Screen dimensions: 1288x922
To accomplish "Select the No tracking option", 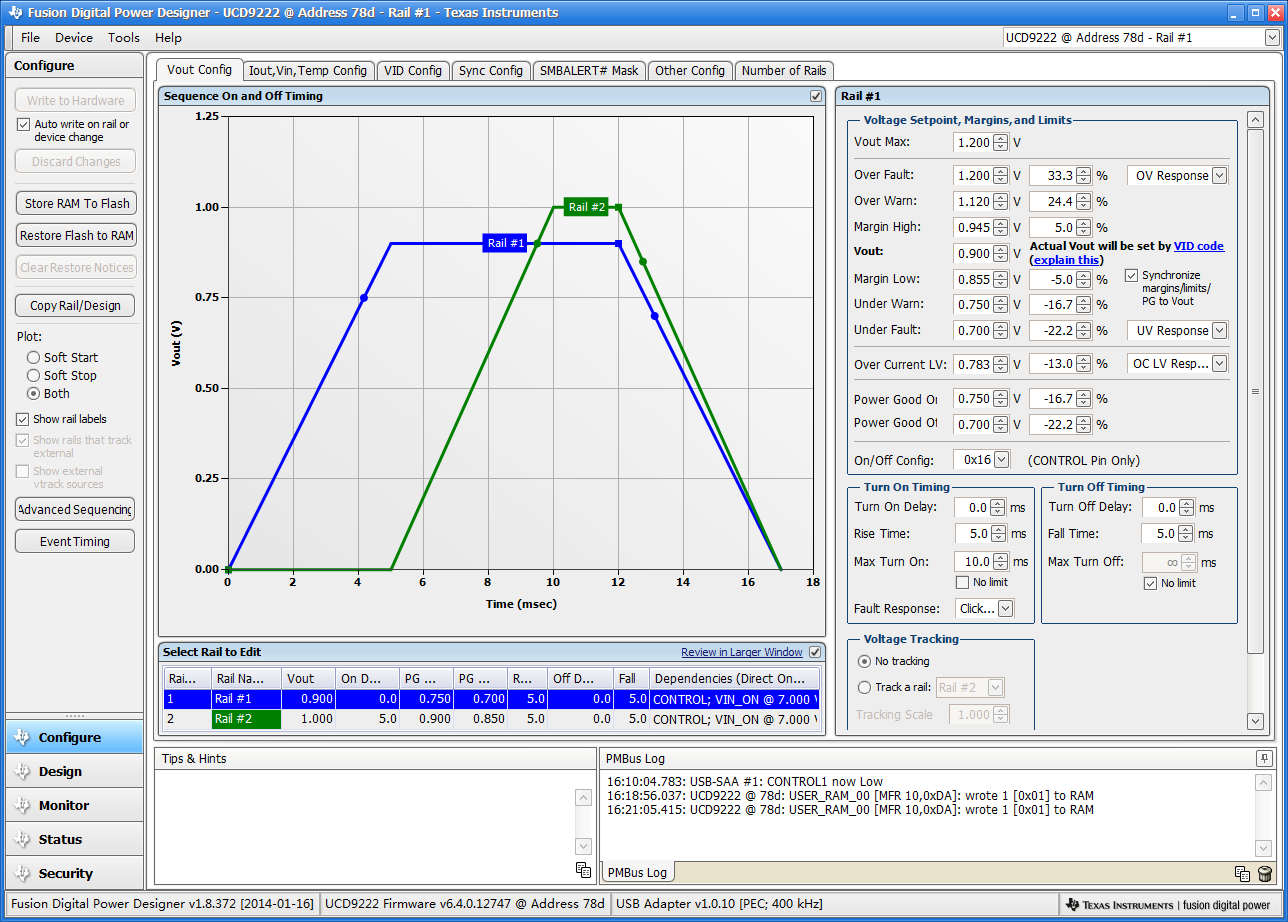I will coord(865,661).
